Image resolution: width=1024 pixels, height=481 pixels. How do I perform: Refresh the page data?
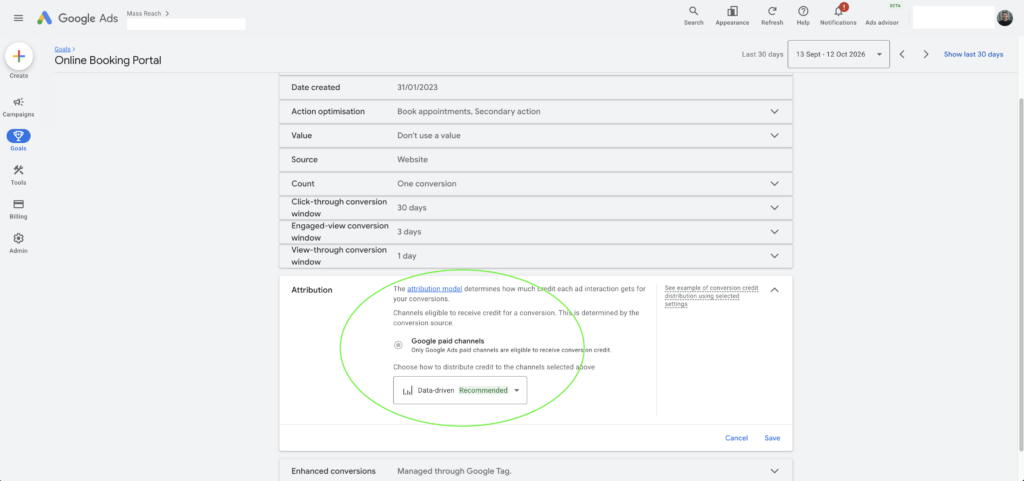pyautogui.click(x=772, y=16)
